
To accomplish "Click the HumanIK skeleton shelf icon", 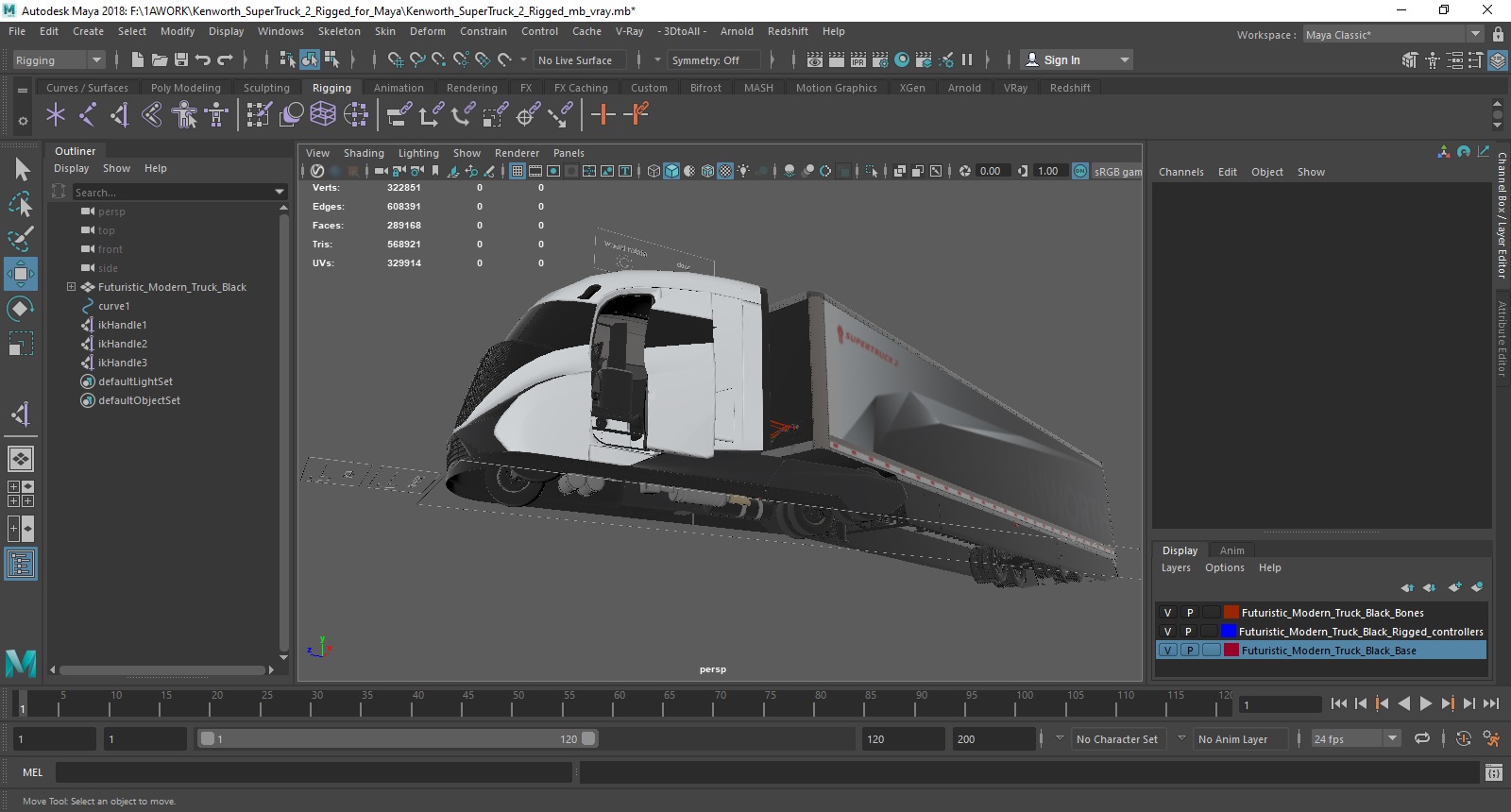I will (216, 115).
